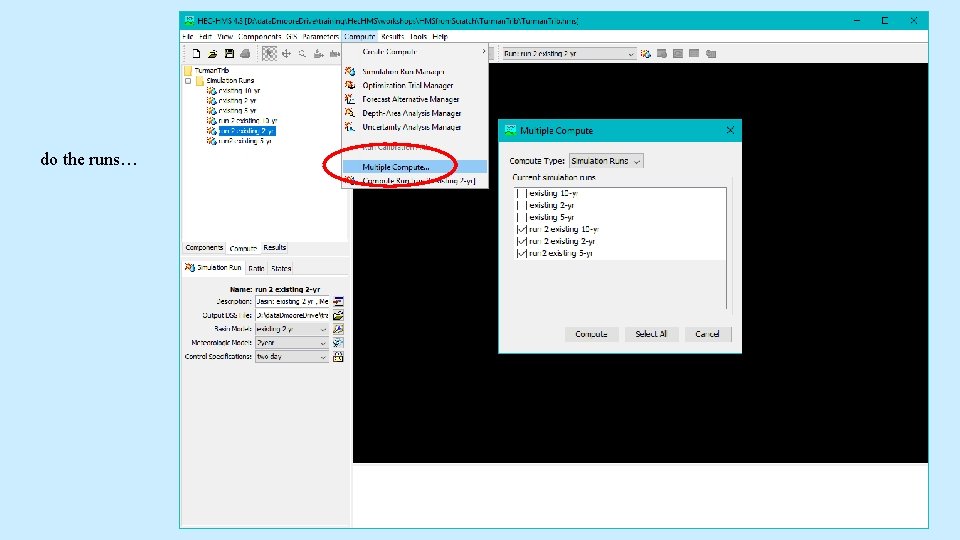
Task: Click the Save floppy disk icon
Action: coord(229,54)
